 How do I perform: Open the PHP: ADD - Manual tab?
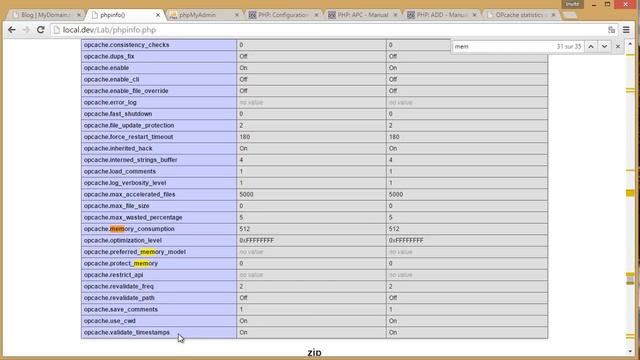[x=441, y=15]
